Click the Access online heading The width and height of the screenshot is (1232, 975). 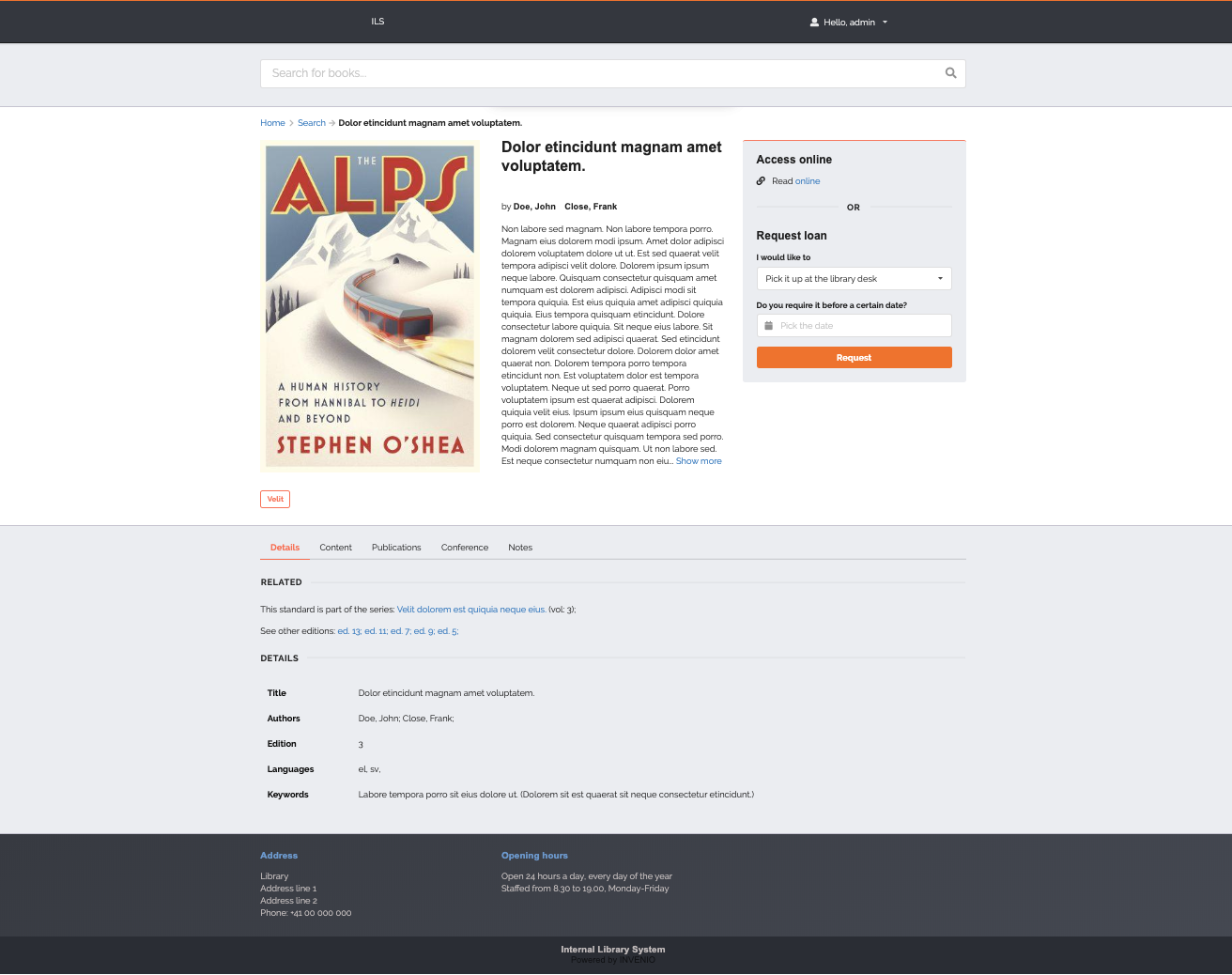pos(794,160)
